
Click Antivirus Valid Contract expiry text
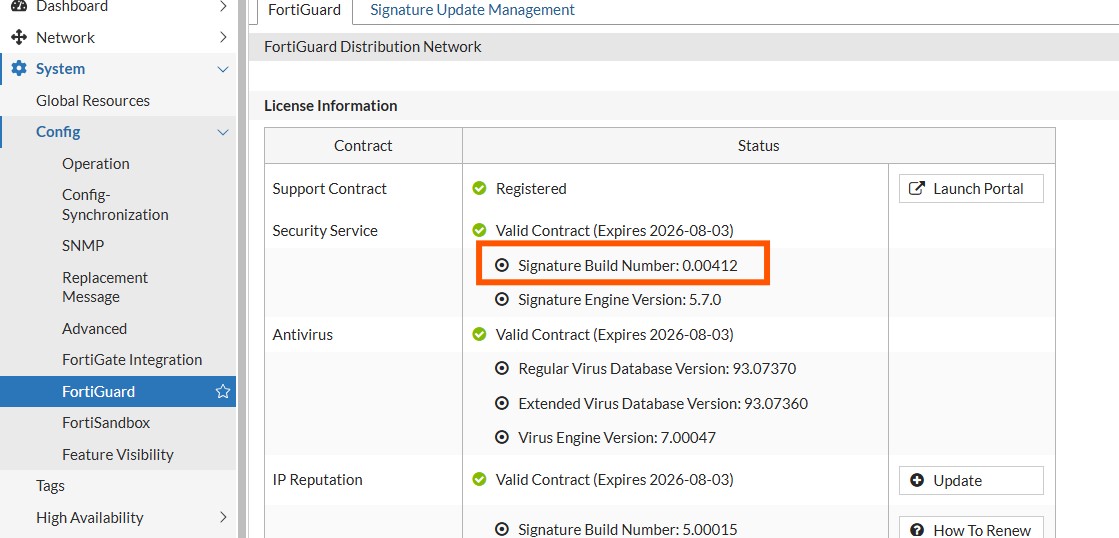coord(614,335)
